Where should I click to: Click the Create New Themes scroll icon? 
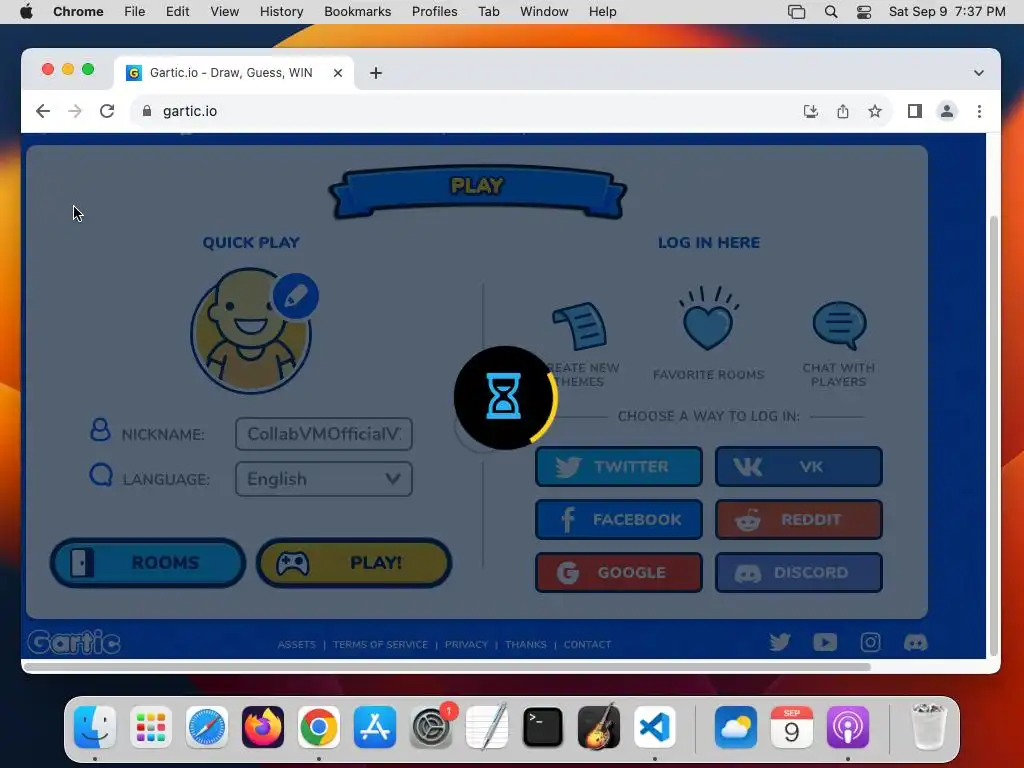click(x=581, y=325)
